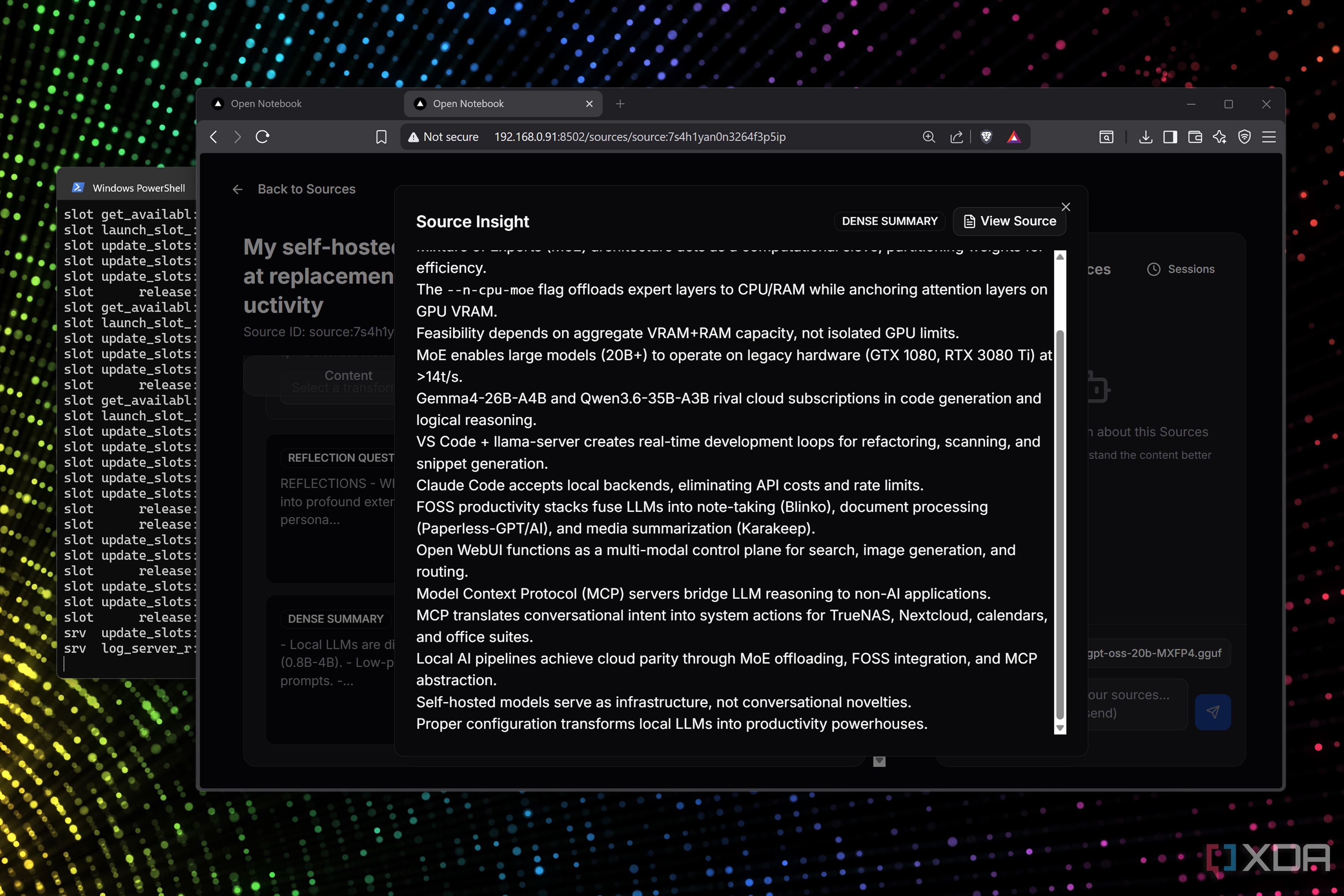The width and height of the screenshot is (1344, 896).
Task: Reload the page with refresh icon
Action: pos(262,137)
